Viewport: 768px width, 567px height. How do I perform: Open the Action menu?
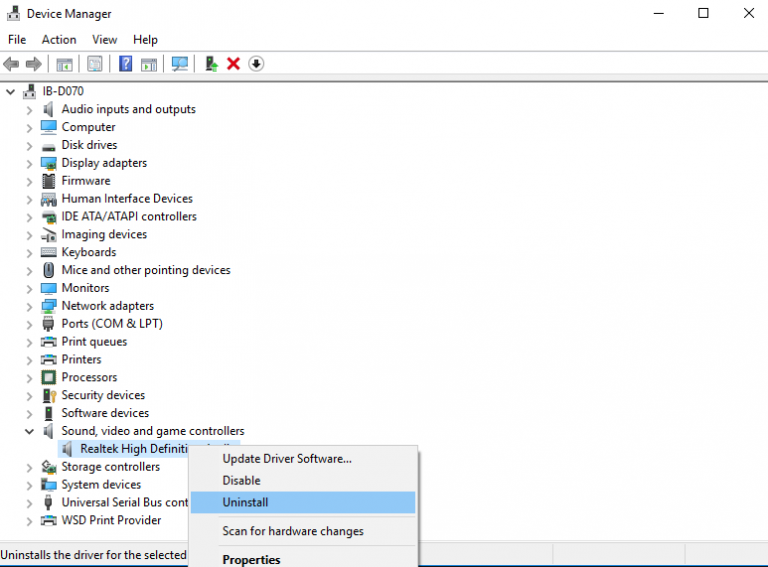point(59,40)
